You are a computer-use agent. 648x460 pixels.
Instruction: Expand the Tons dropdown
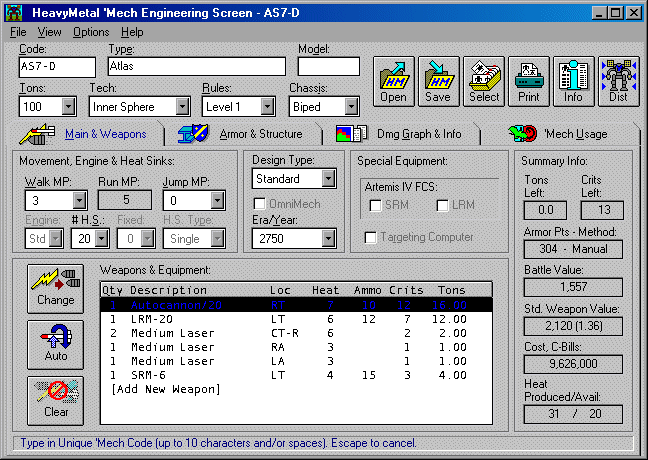coord(68,106)
